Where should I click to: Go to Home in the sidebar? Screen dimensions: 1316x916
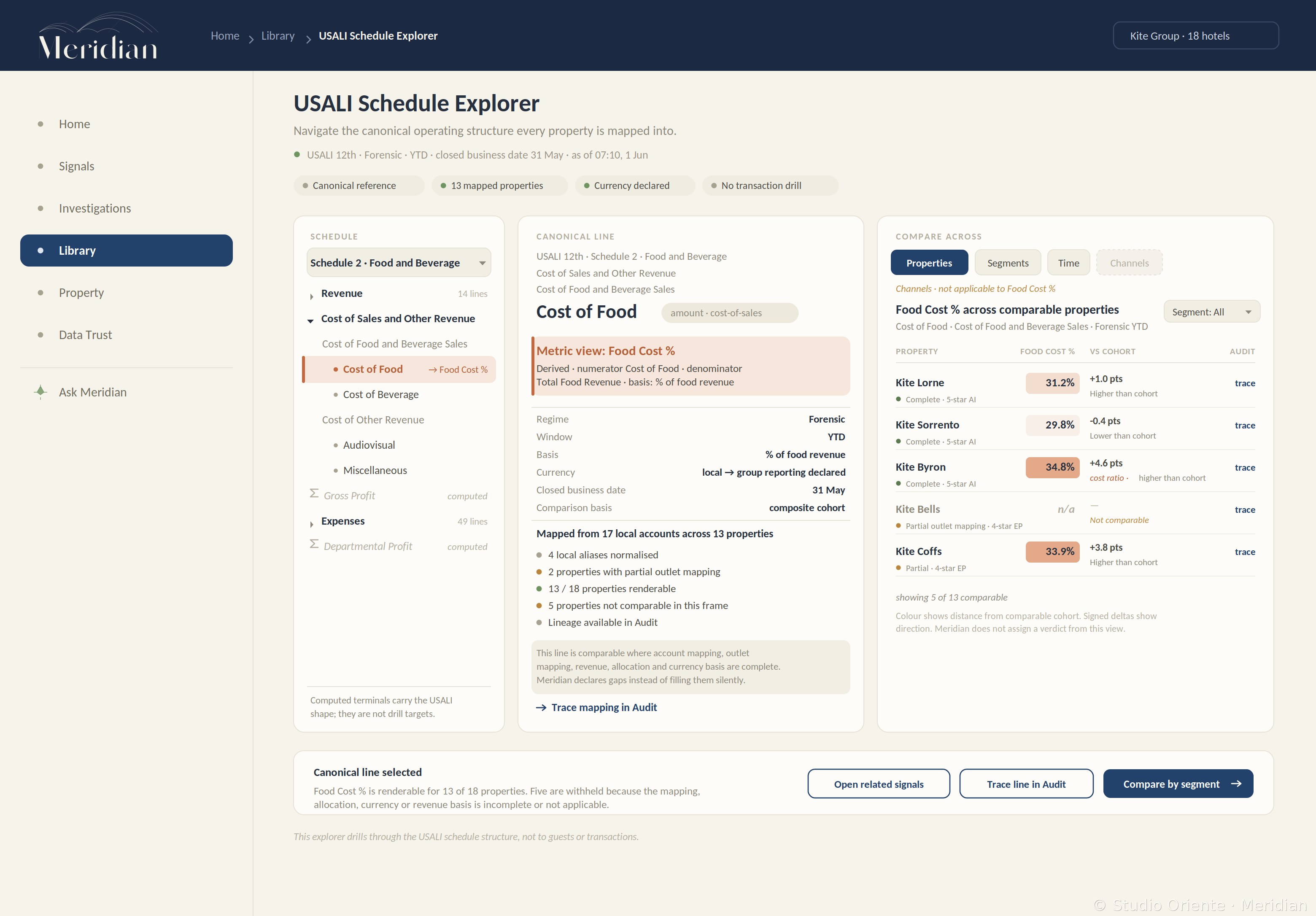click(x=126, y=124)
